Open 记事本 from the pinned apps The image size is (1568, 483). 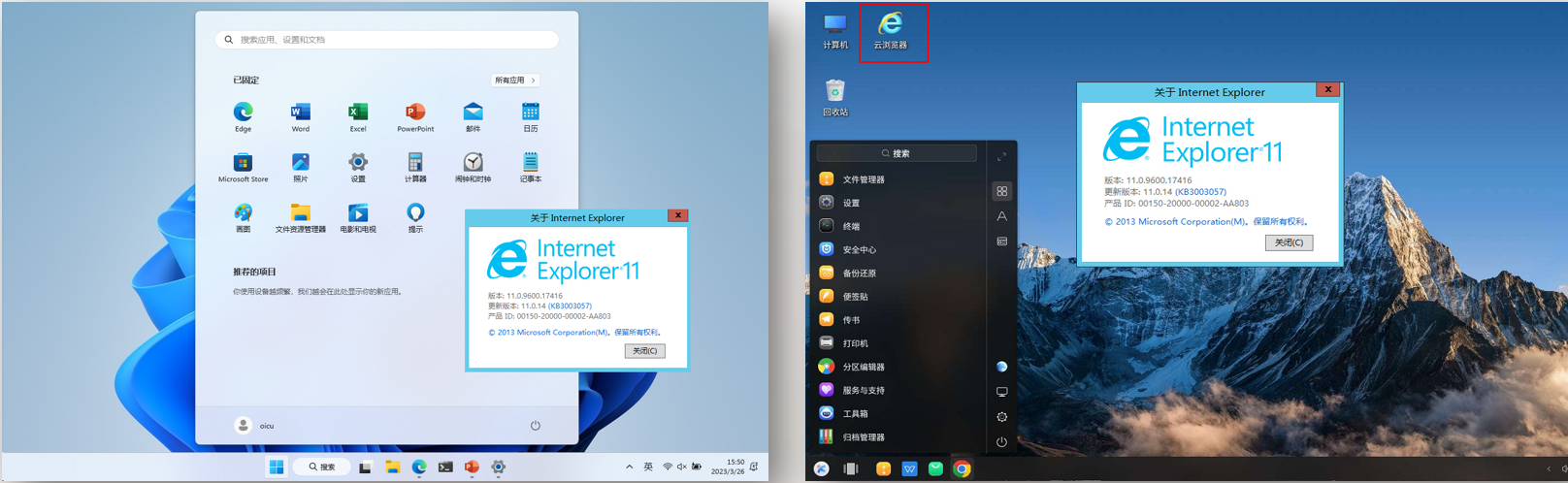tap(530, 164)
